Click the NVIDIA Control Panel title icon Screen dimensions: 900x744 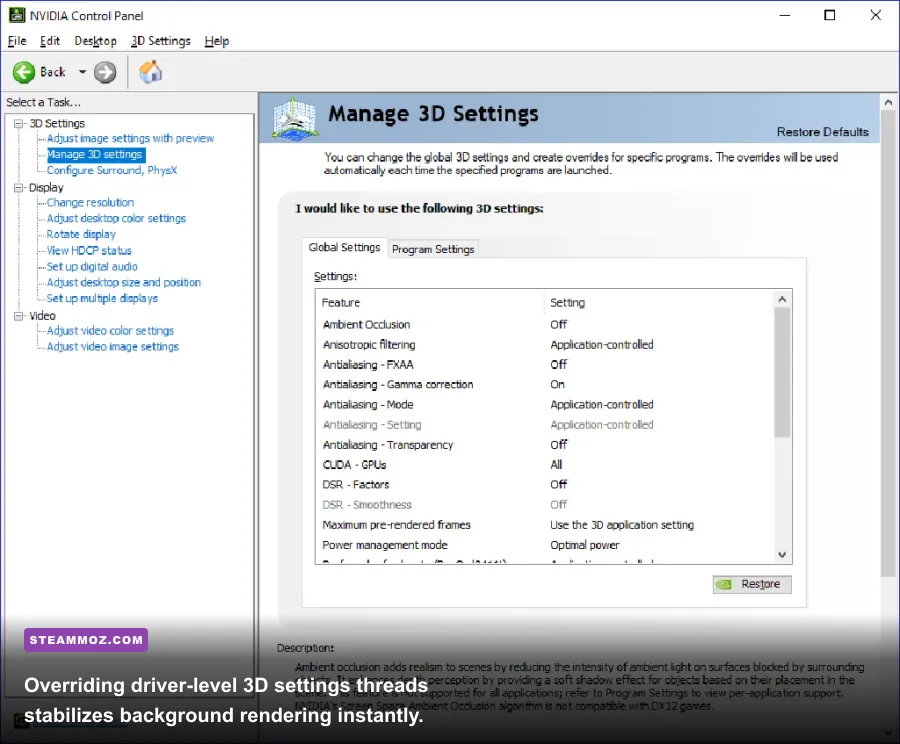[17, 16]
